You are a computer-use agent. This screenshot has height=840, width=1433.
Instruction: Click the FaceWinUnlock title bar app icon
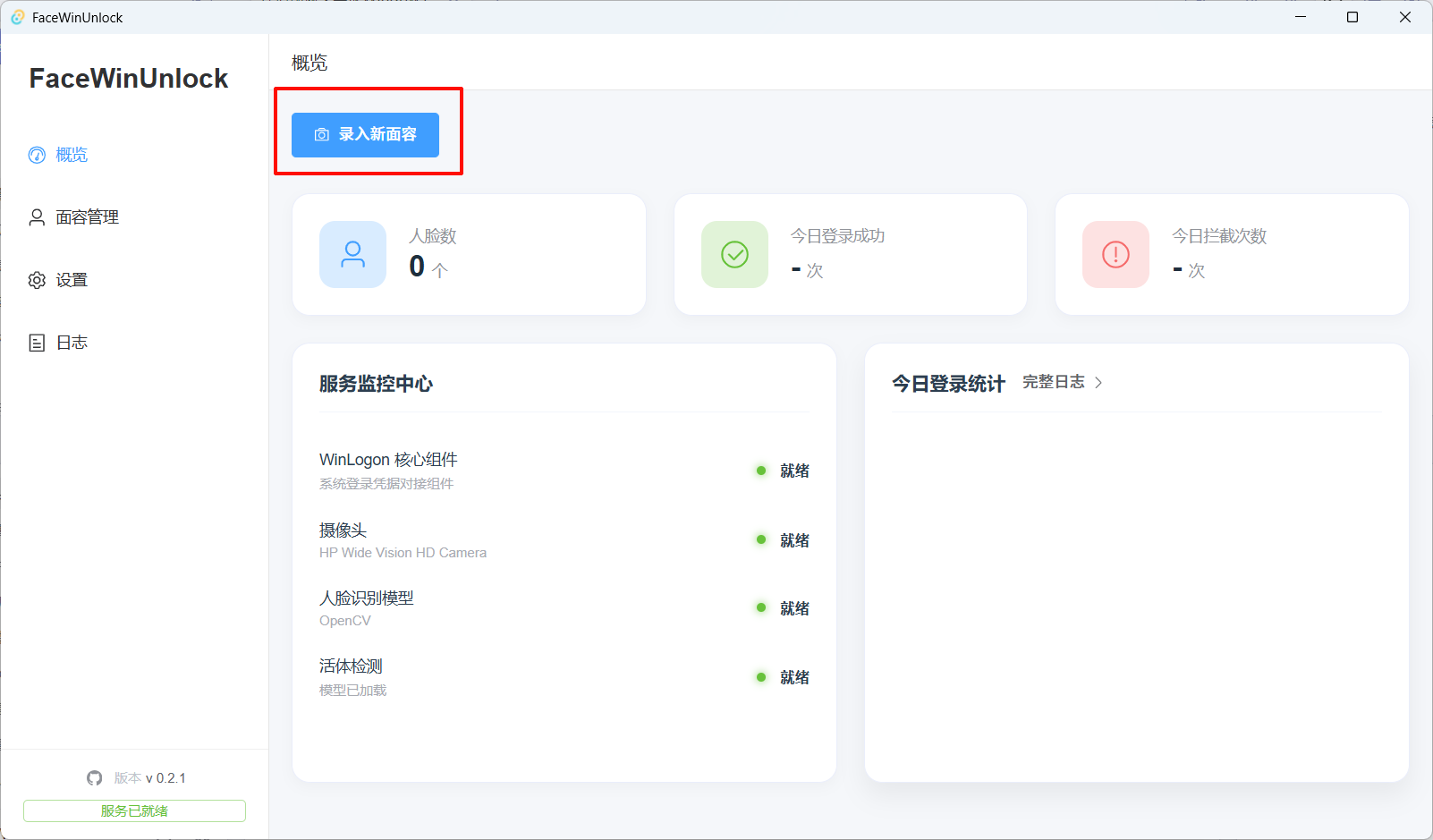(17, 17)
